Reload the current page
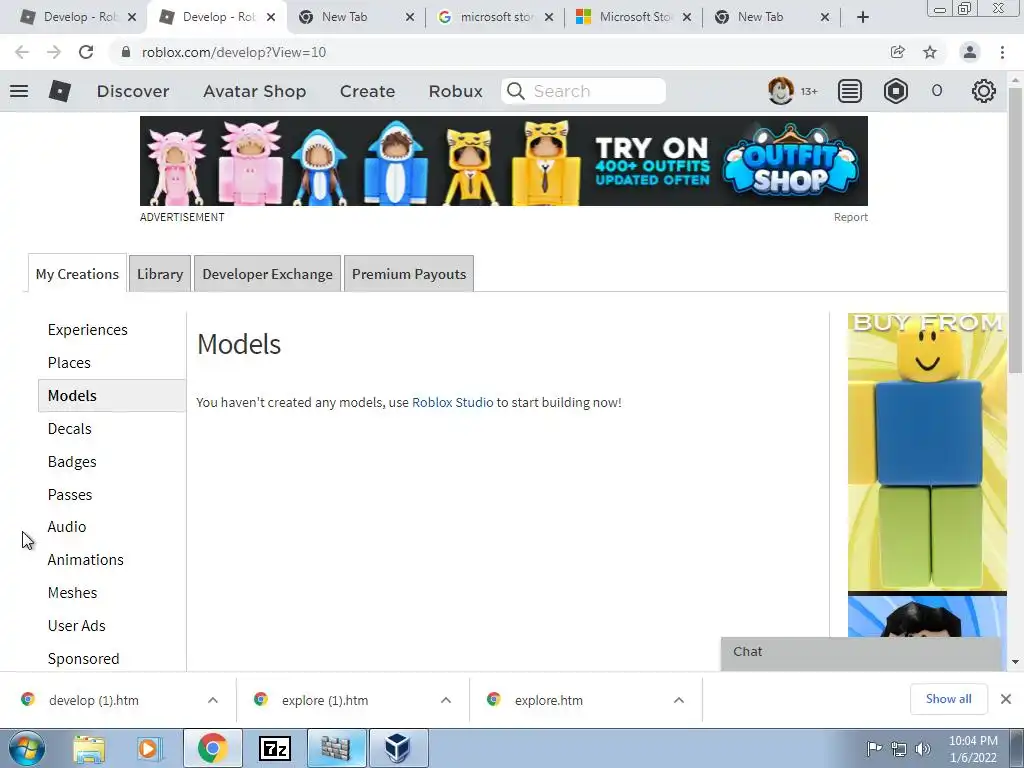Image resolution: width=1024 pixels, height=768 pixels. pos(86,52)
